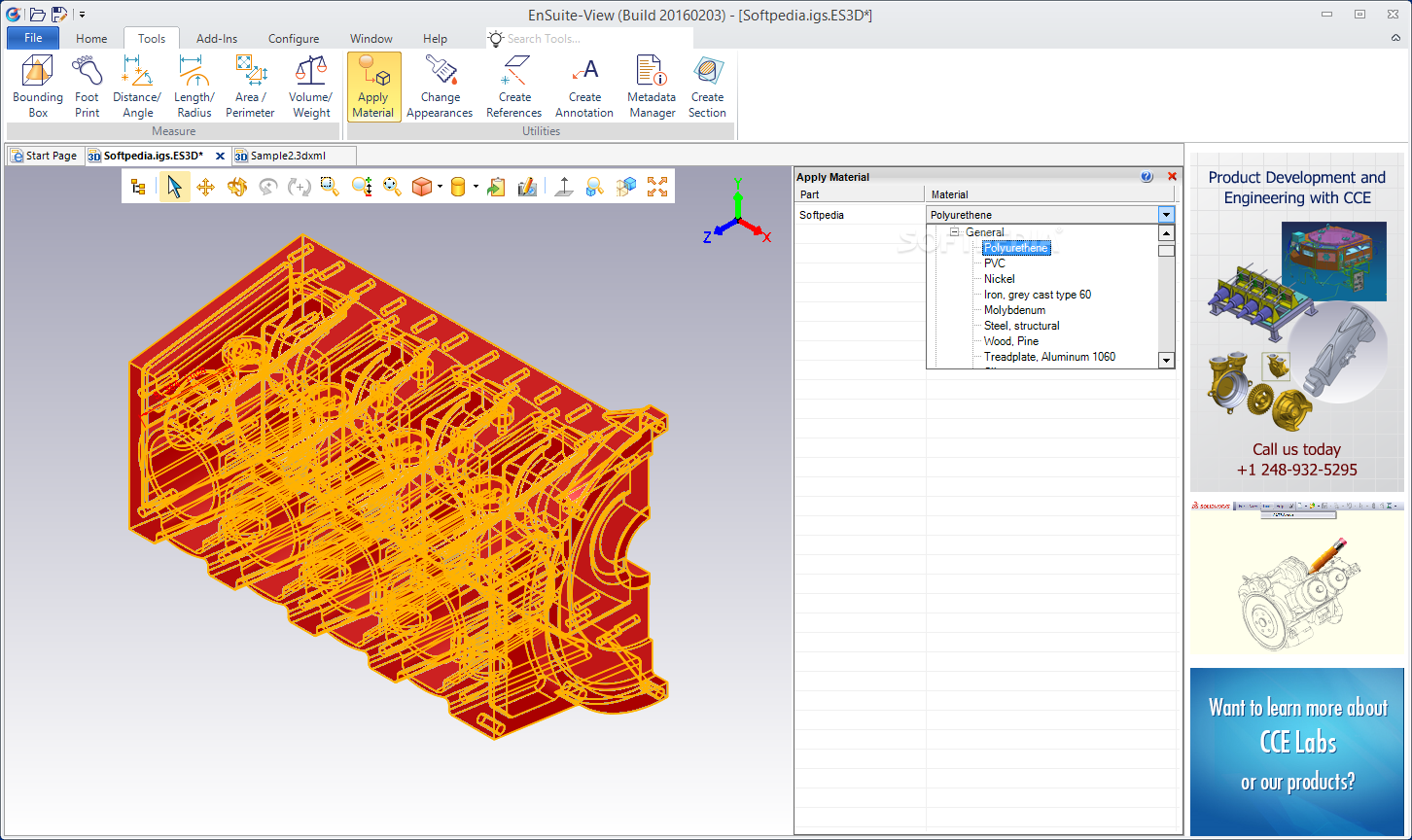Image resolution: width=1412 pixels, height=840 pixels.
Task: Collapse the ribbon with the chevron arrow
Action: point(1395,38)
